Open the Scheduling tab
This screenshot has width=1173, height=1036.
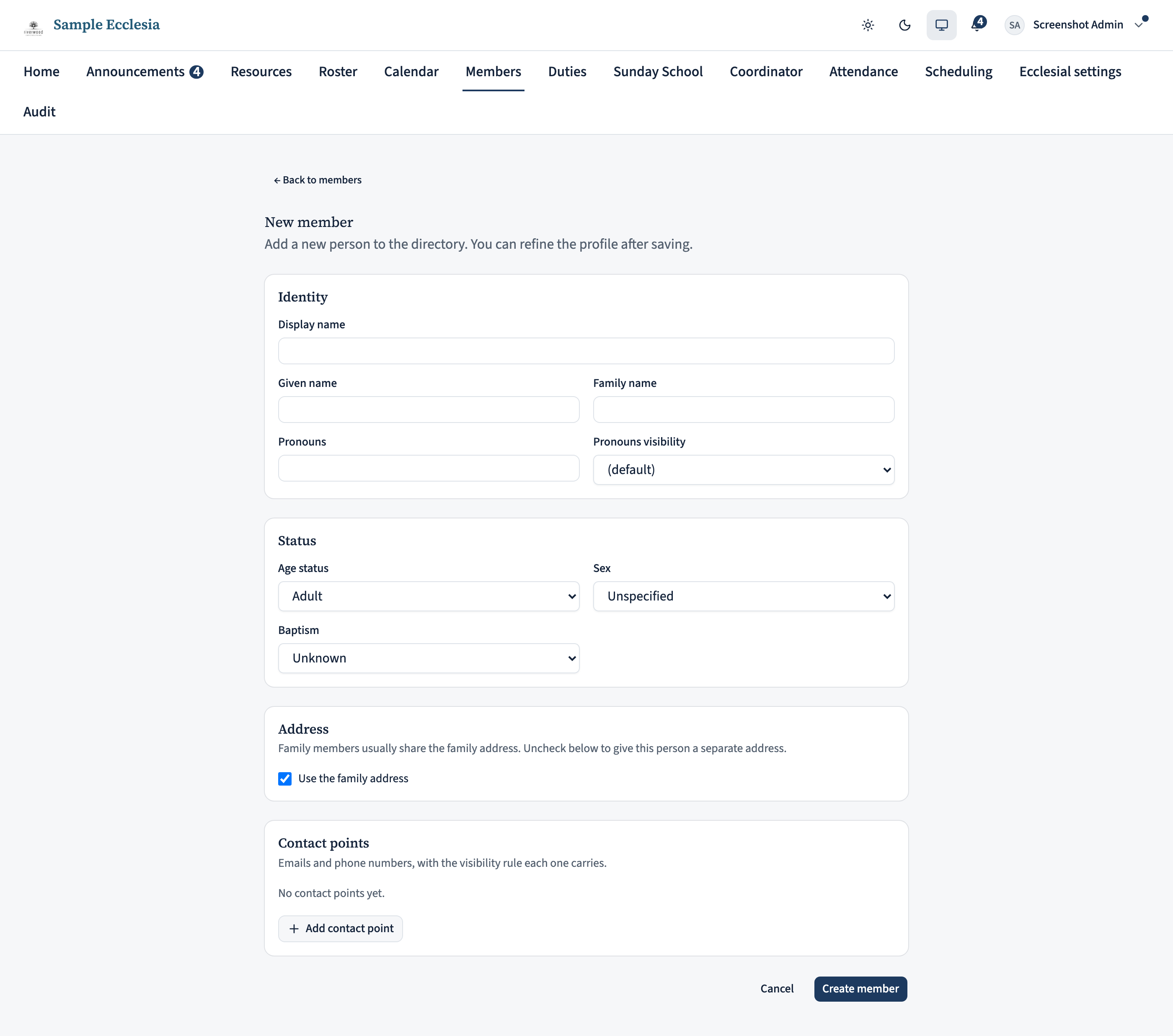pyautogui.click(x=959, y=71)
